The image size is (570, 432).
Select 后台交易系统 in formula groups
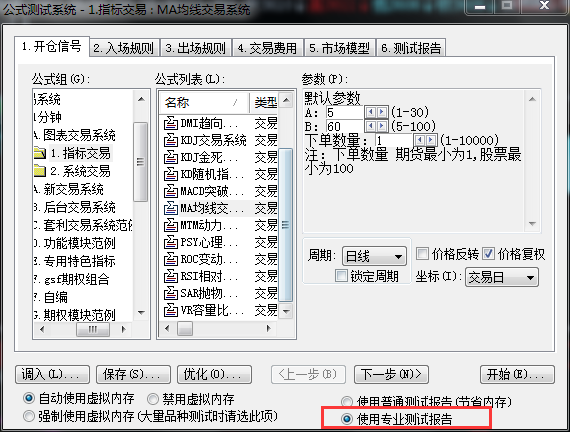75,207
